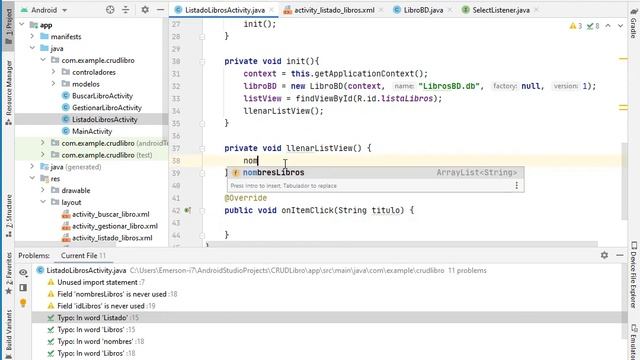640x360 pixels.
Task: Fold the init() method at line 30
Action: (202, 62)
